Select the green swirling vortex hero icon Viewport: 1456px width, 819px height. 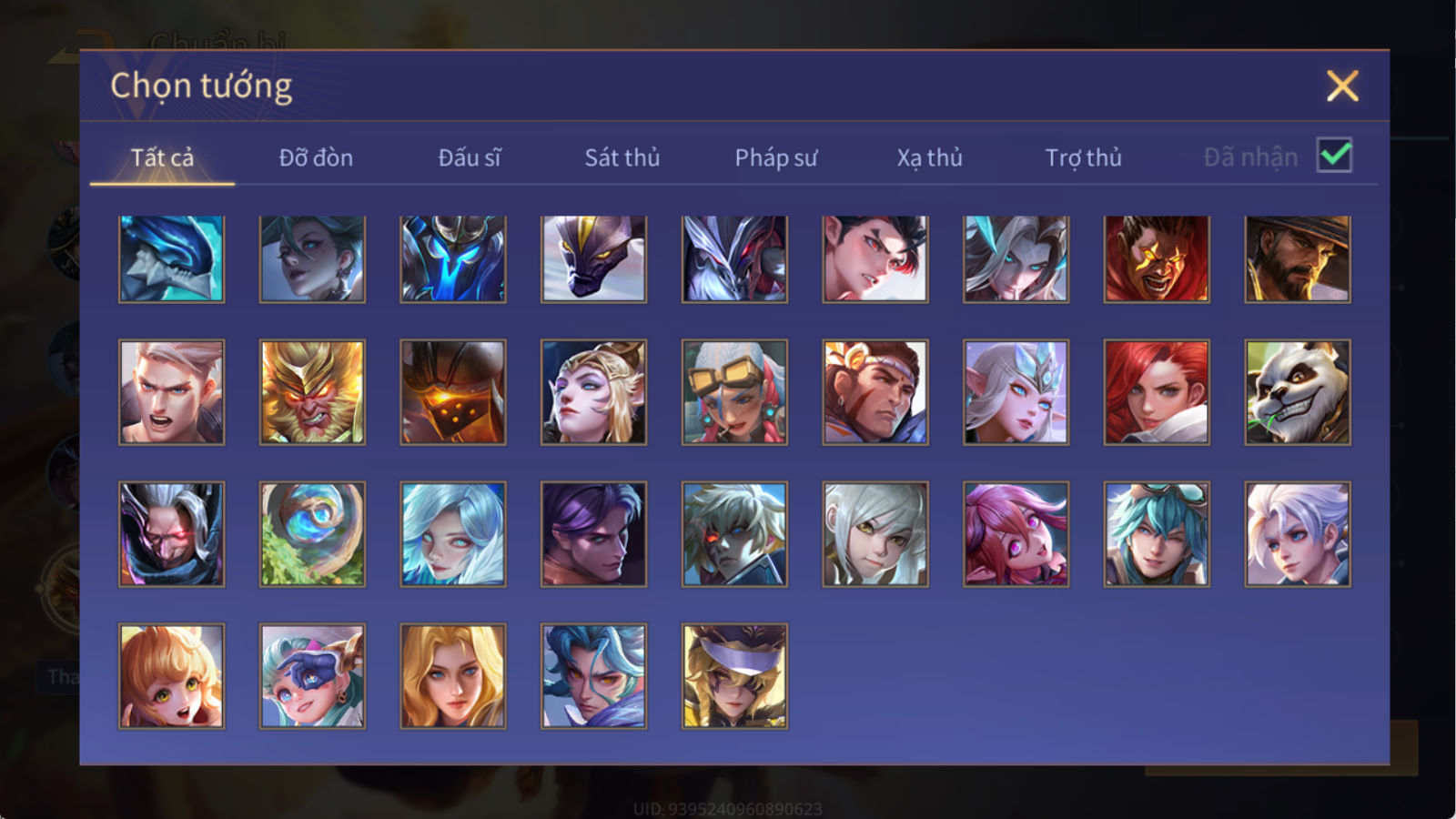(312, 534)
